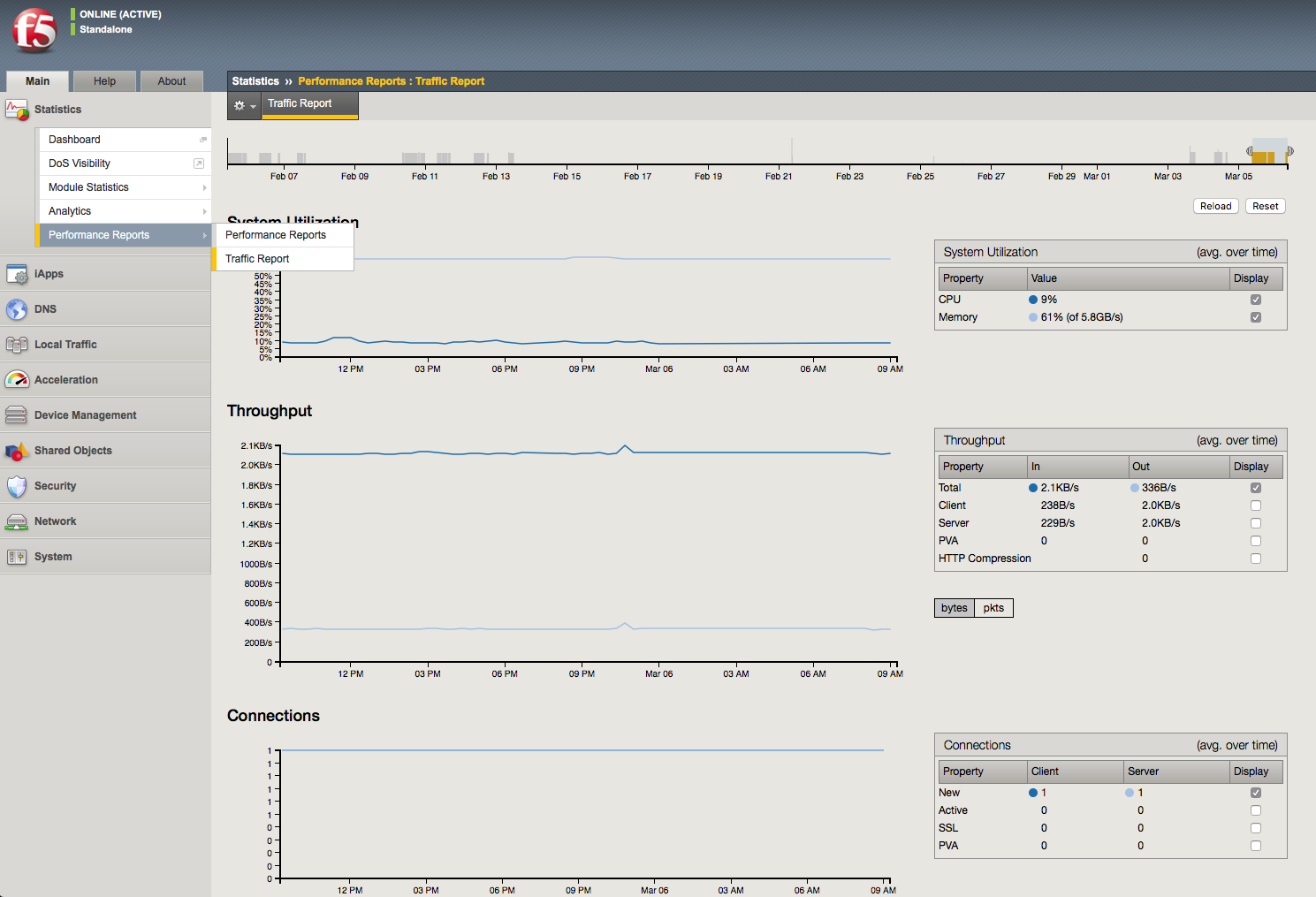The height and width of the screenshot is (897, 1316).
Task: Toggle New connections display checkbox
Action: (x=1256, y=793)
